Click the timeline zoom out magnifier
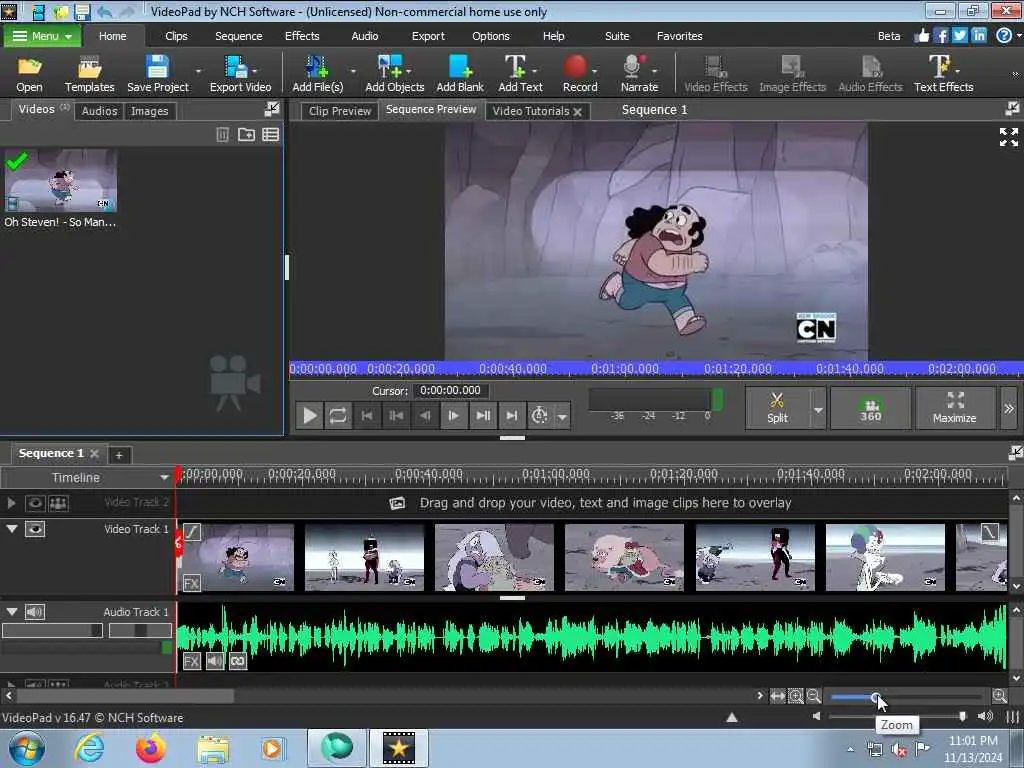The width and height of the screenshot is (1024, 768). tap(813, 696)
